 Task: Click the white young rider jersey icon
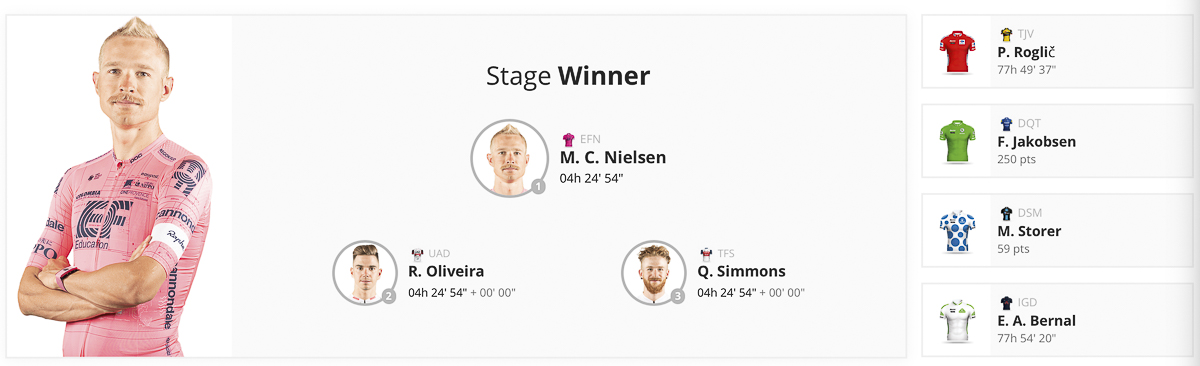pyautogui.click(x=957, y=319)
